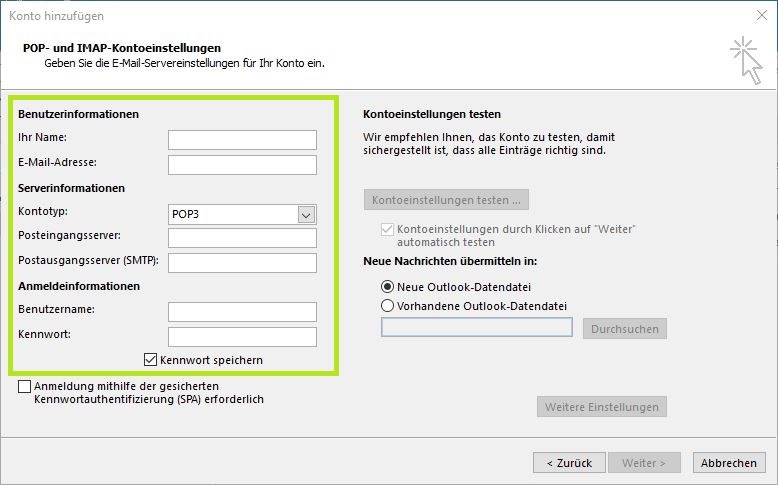Click the Durchsuchen button
This screenshot has width=778, height=485.
click(x=625, y=329)
